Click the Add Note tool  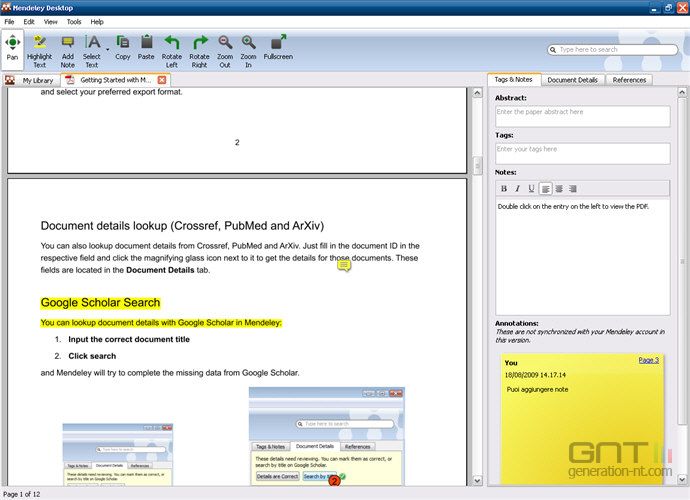tap(68, 48)
